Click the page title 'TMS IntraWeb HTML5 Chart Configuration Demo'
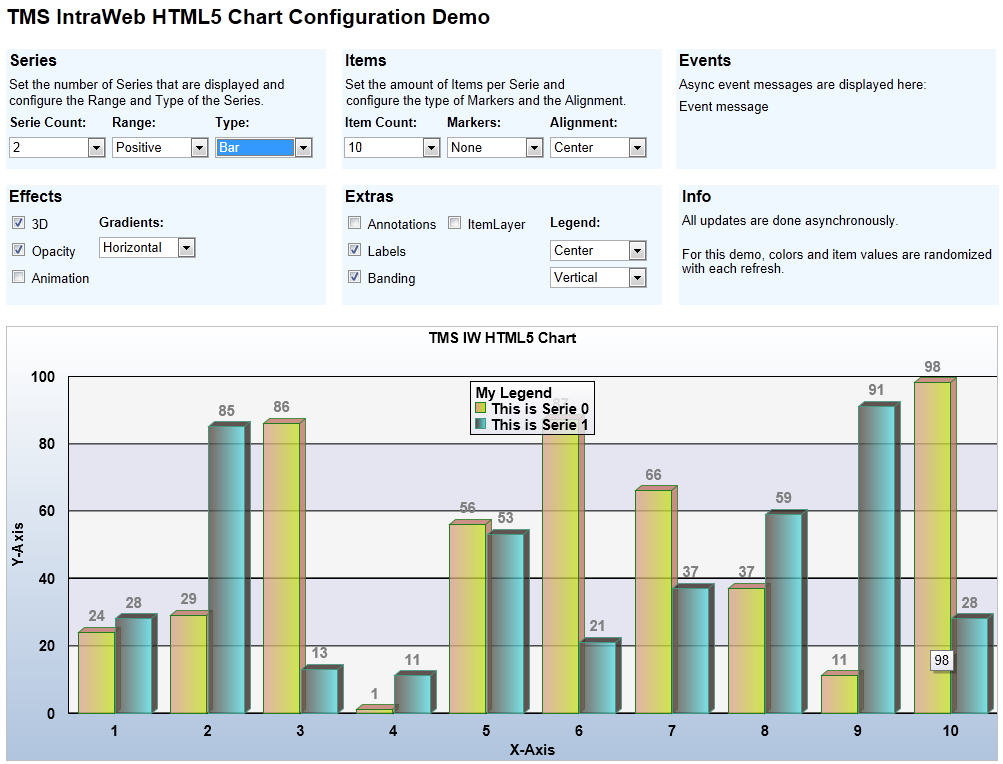Viewport: 1003px width, 764px height. (x=249, y=17)
